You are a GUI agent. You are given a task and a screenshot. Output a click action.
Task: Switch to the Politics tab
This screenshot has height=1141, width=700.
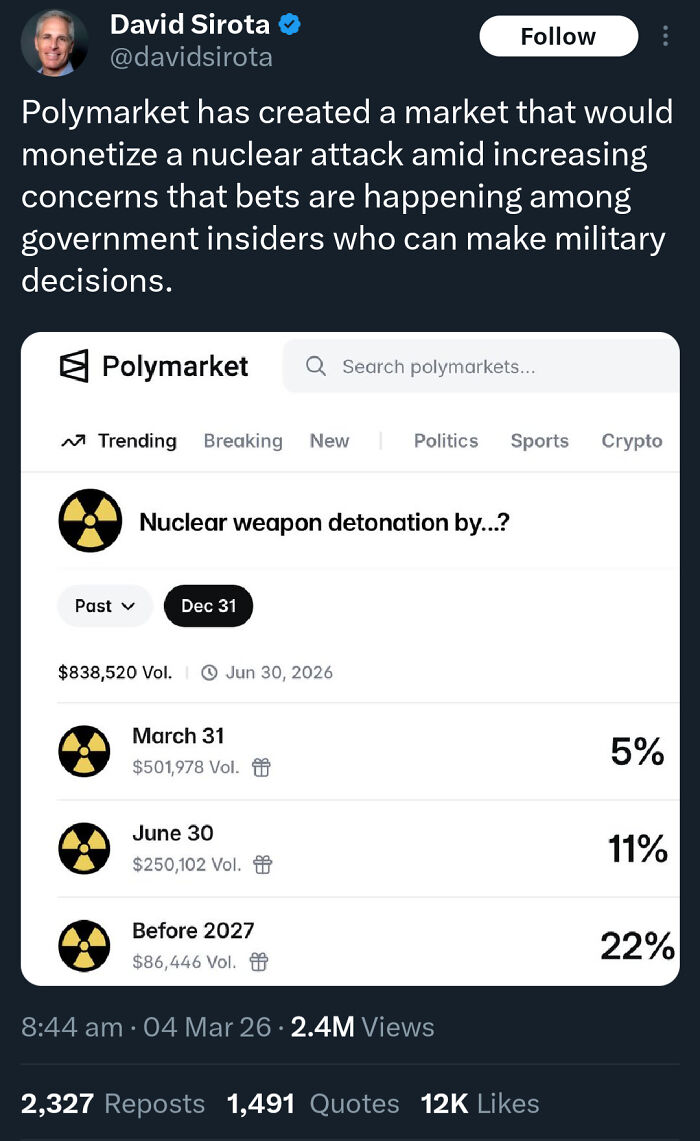(x=445, y=441)
